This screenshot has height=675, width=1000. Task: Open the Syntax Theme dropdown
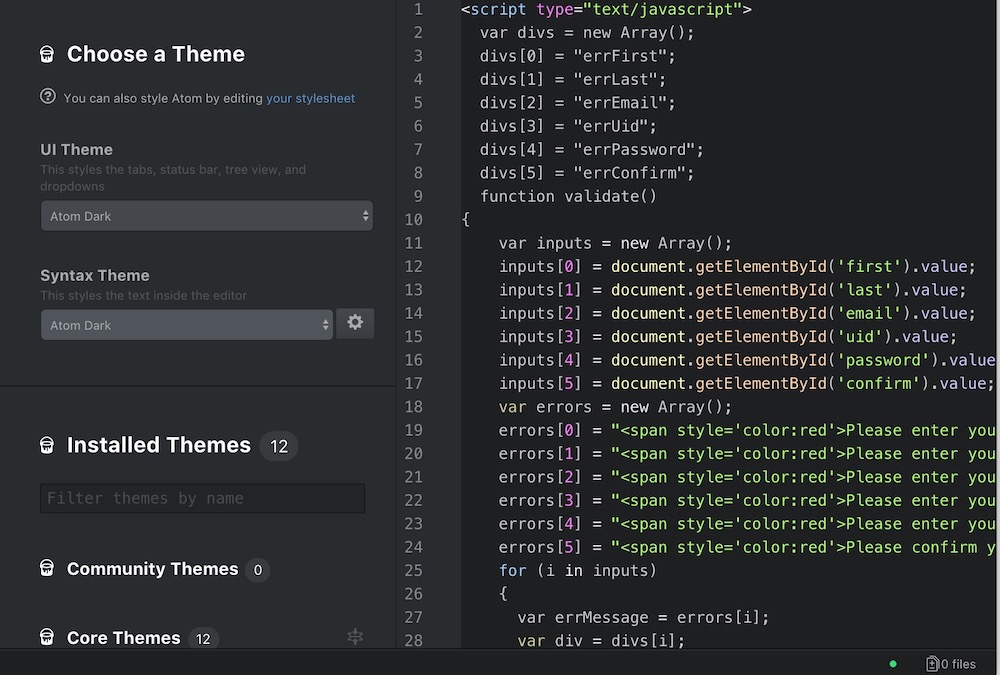point(186,325)
